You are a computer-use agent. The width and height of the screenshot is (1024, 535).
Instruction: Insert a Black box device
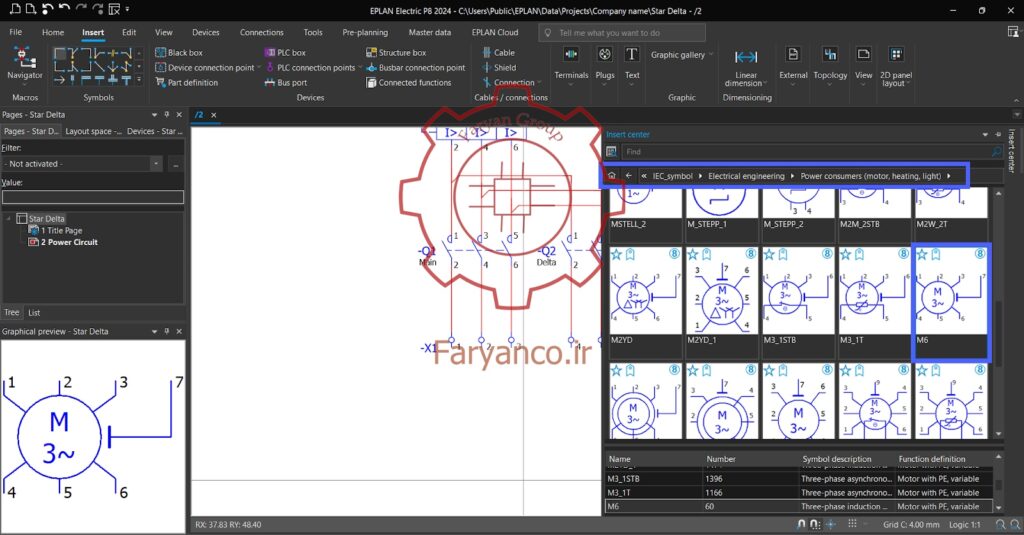coord(179,52)
